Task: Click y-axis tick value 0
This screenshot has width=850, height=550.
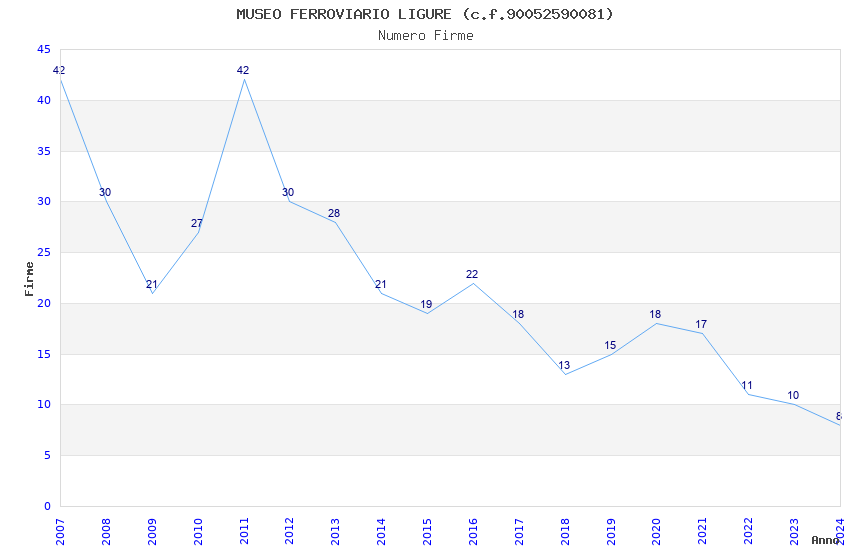Action: (47, 506)
